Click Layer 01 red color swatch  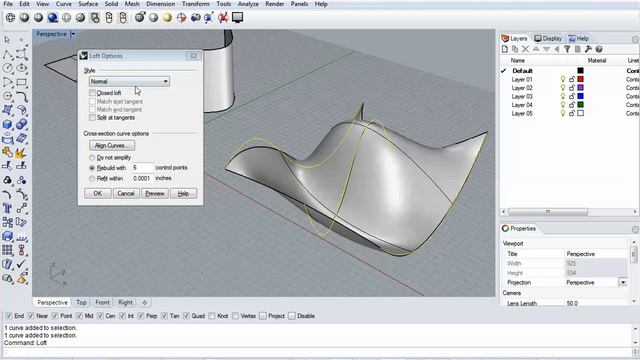[x=580, y=79]
